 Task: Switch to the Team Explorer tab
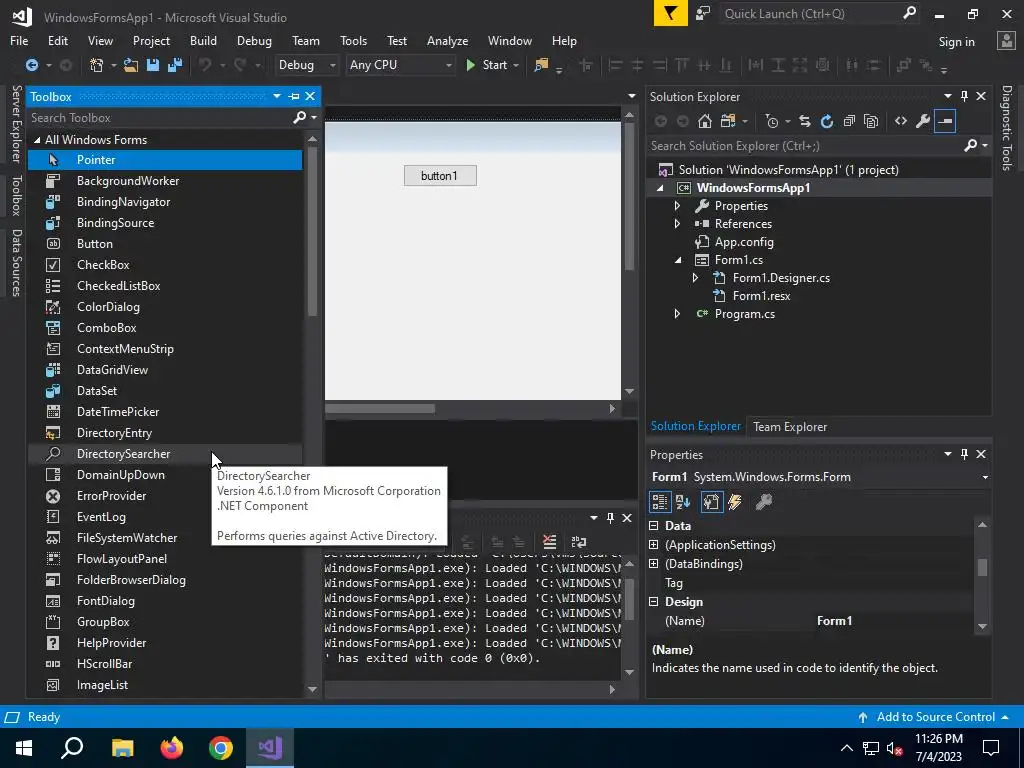pyautogui.click(x=790, y=426)
